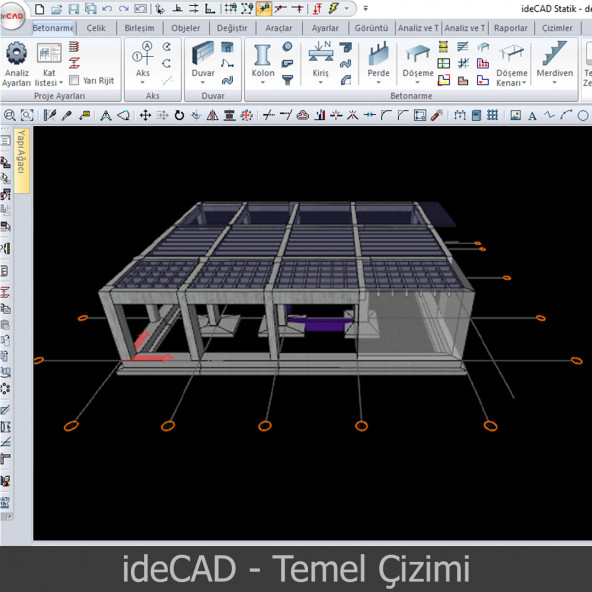Open the ideCAD application menu button
Image resolution: width=592 pixels, height=592 pixels.
[x=12, y=16]
